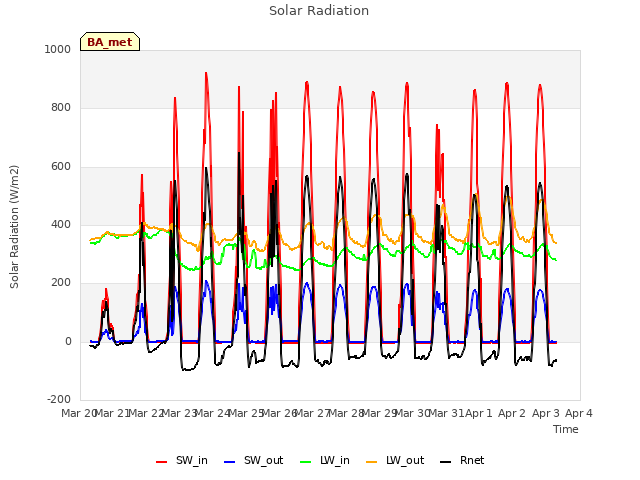
Task: Click the 400 y-axis tick label
Action: click(x=61, y=224)
